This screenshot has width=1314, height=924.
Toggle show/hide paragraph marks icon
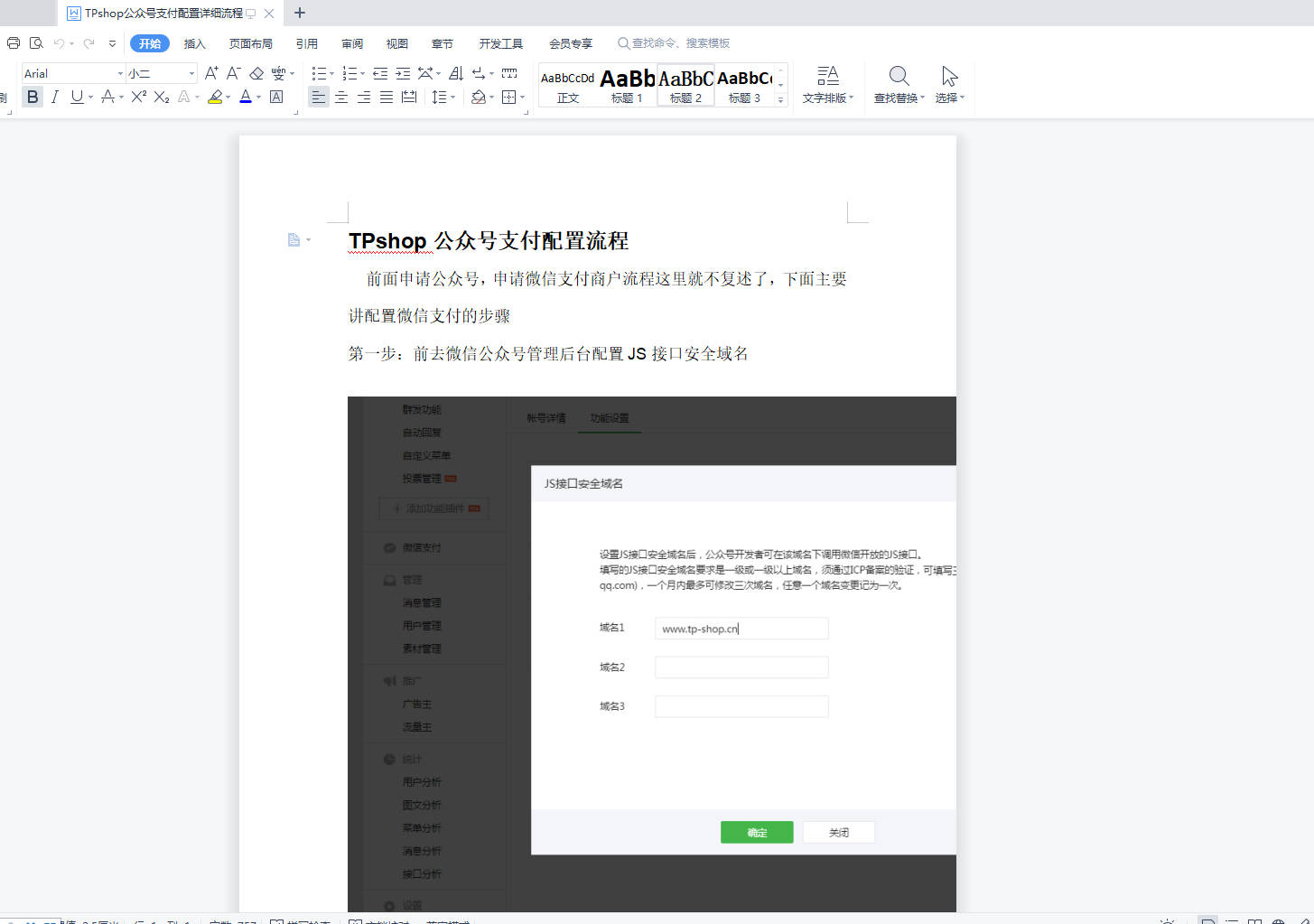(479, 73)
